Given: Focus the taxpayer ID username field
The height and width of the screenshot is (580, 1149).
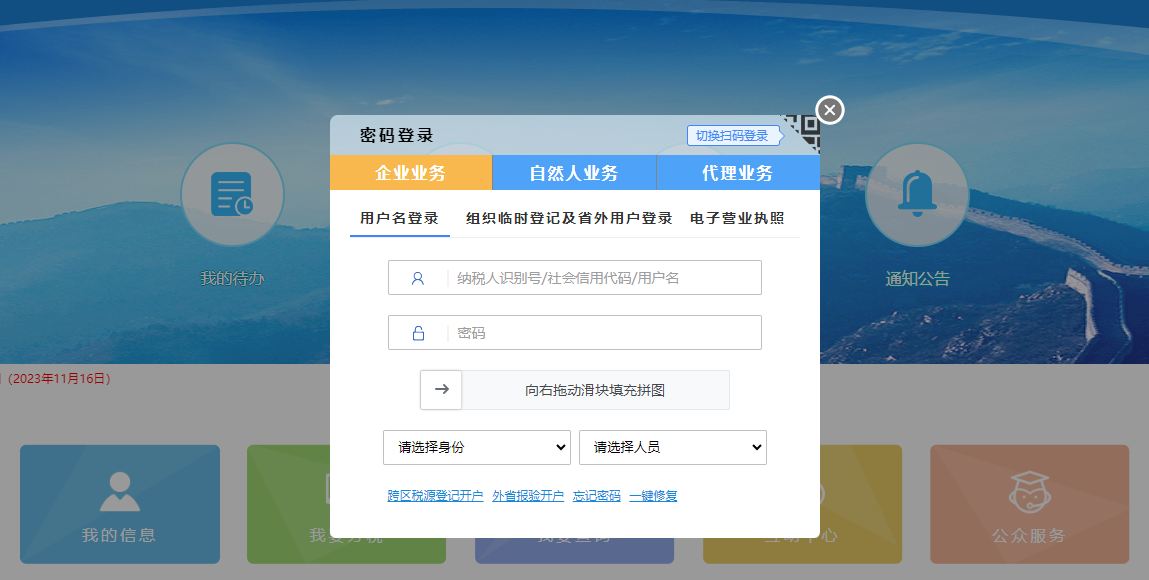Looking at the screenshot, I should 574,278.
